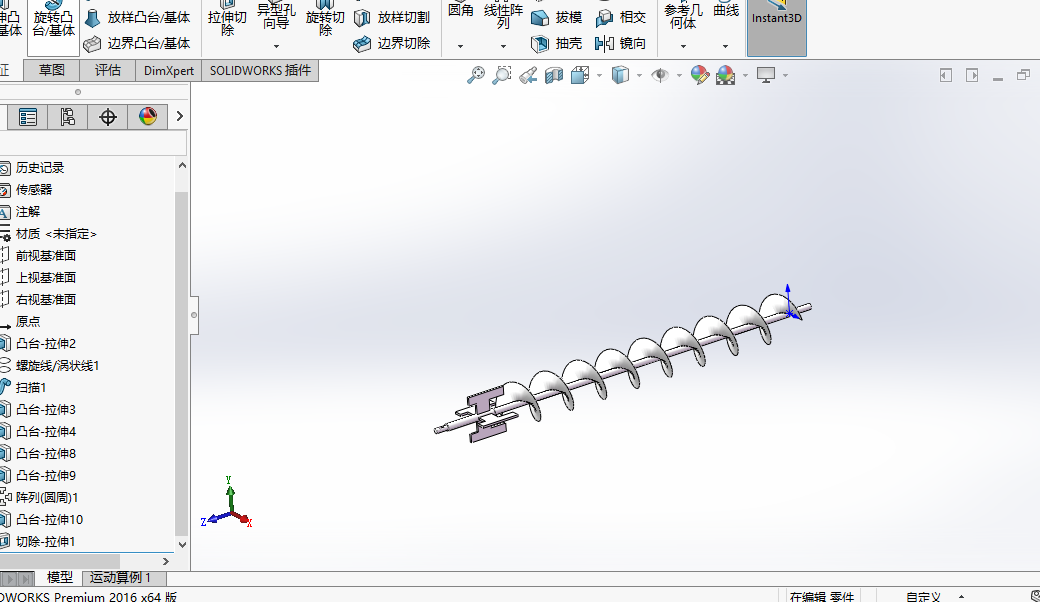Select the 前视基准面 plane
This screenshot has height=602, width=1040.
pos(46,255)
